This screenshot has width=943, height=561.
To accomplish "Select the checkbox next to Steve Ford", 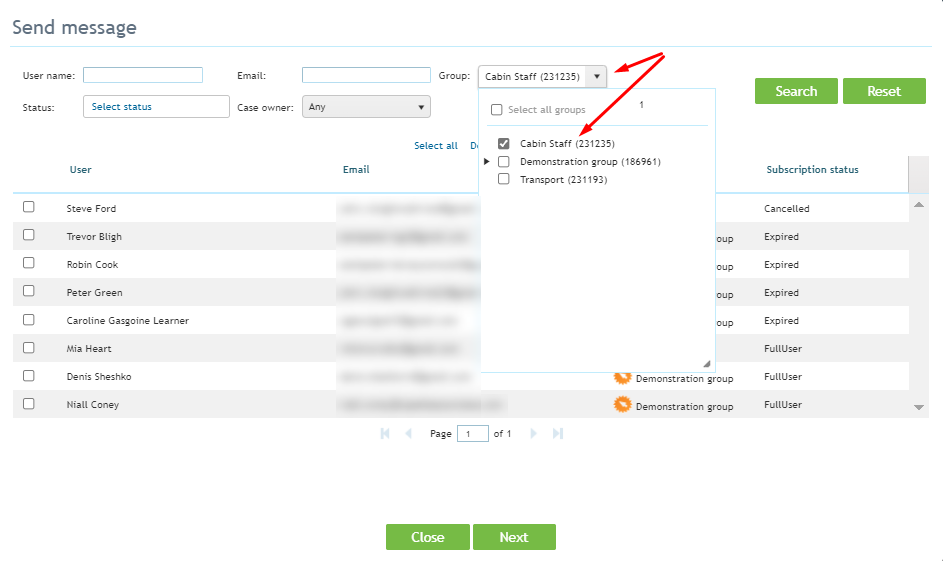I will [x=28, y=207].
